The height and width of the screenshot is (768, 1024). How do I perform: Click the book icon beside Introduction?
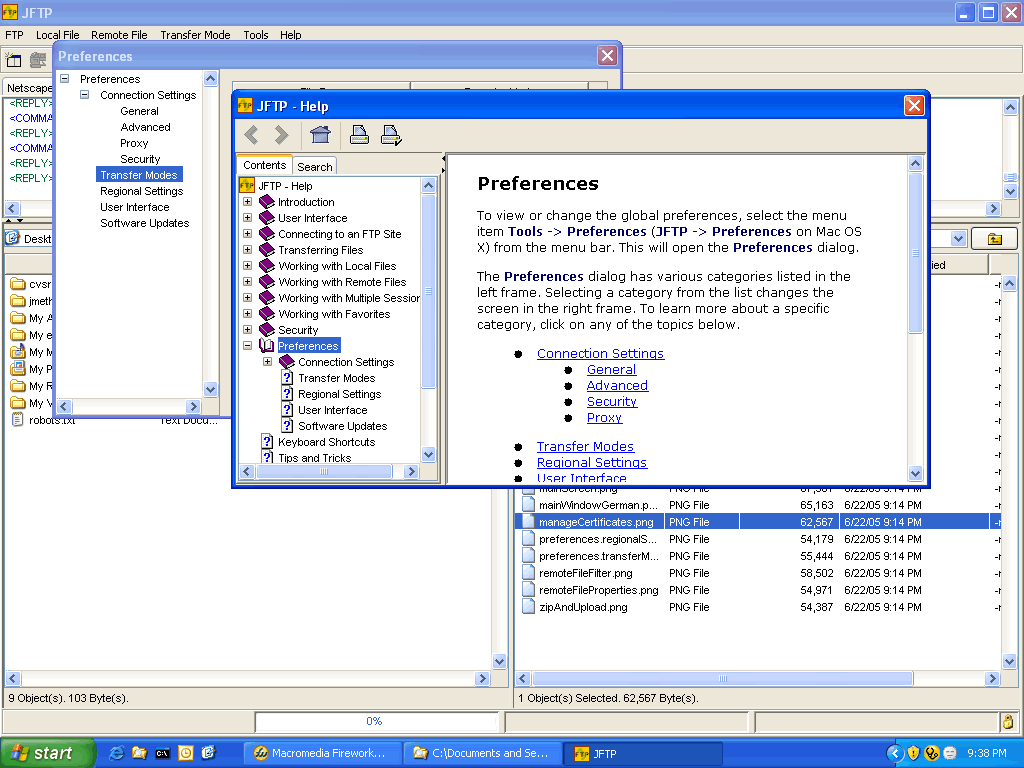[266, 202]
